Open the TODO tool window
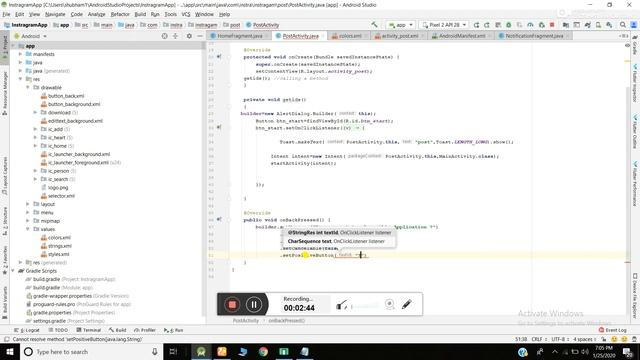The height and width of the screenshot is (360, 640). coord(58,330)
